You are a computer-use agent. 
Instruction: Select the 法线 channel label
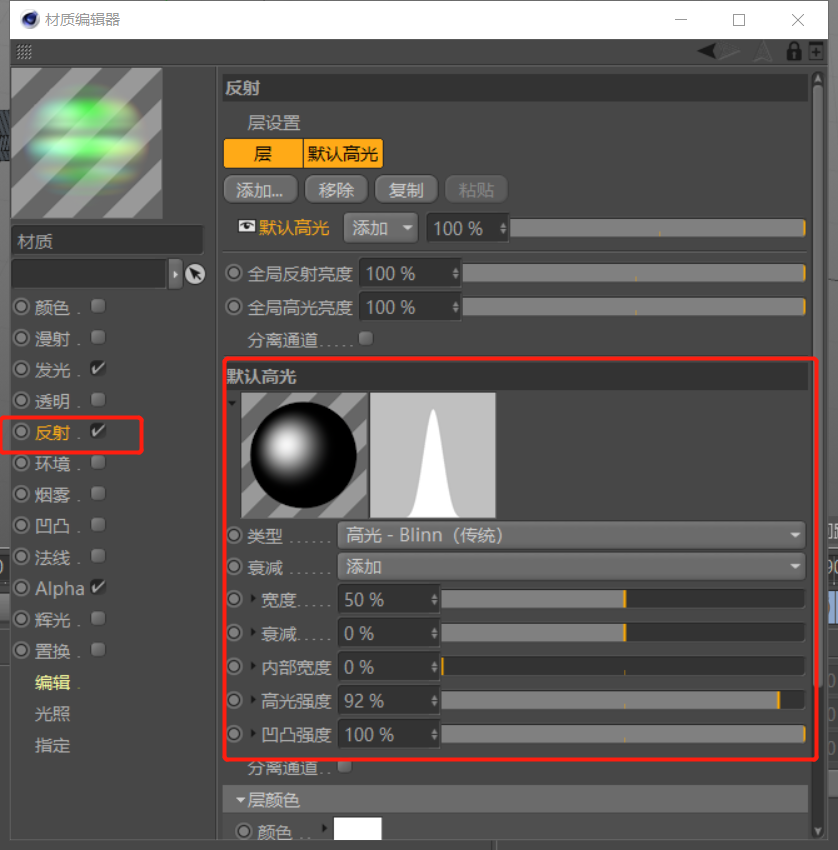(52, 557)
